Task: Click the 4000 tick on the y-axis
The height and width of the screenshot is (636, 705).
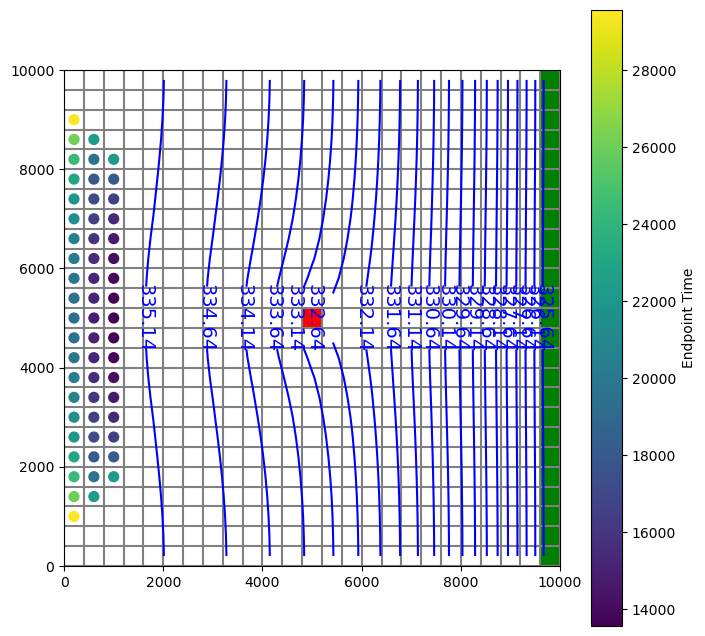Action: click(x=36, y=368)
